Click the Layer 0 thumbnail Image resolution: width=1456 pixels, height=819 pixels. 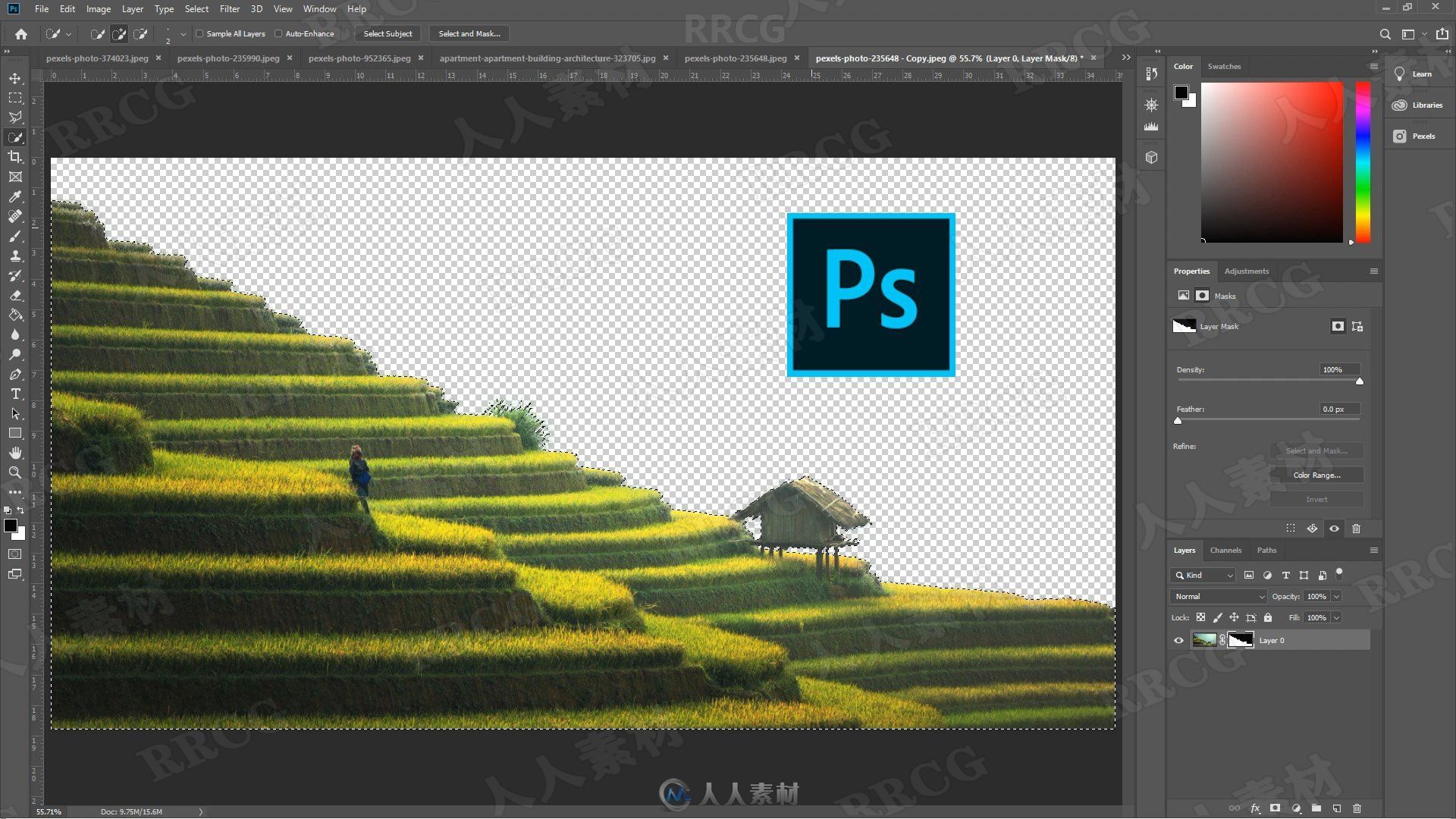(1204, 640)
